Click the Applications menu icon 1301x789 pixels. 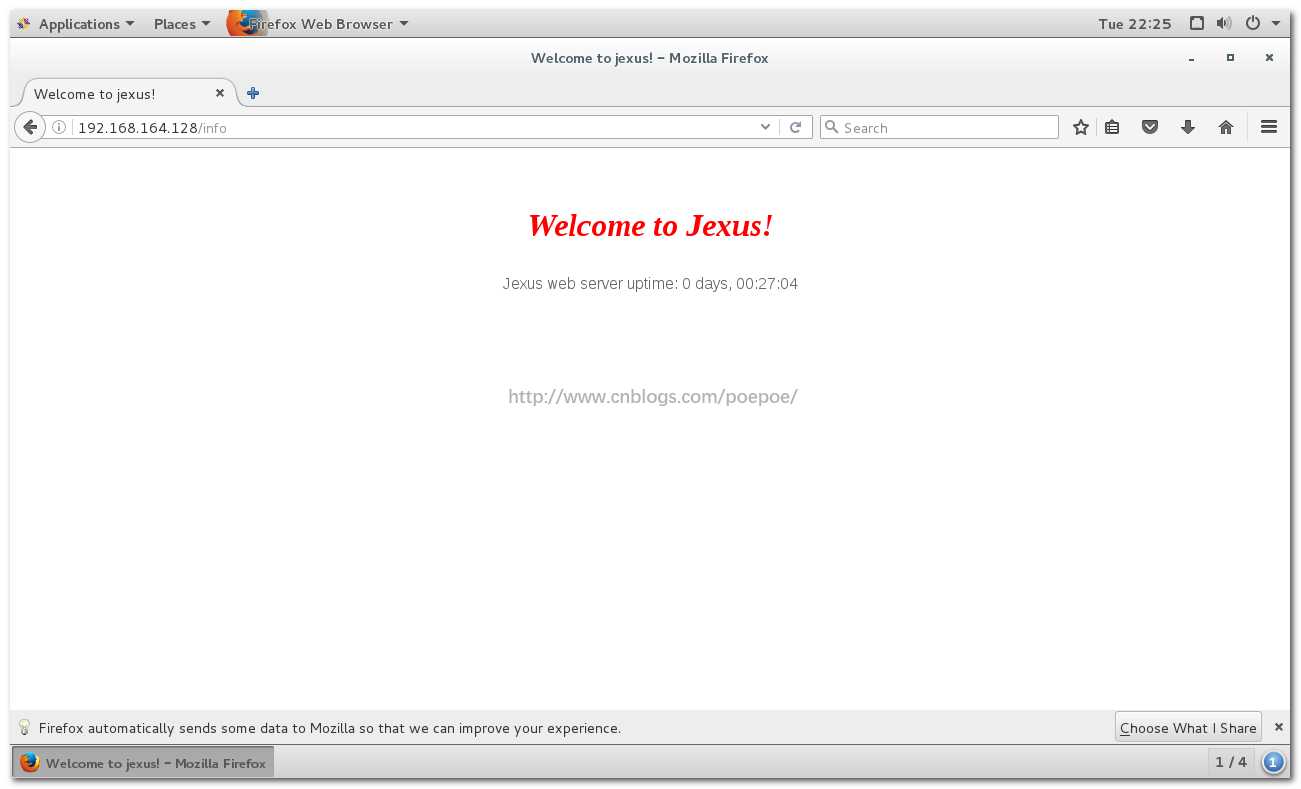23,24
